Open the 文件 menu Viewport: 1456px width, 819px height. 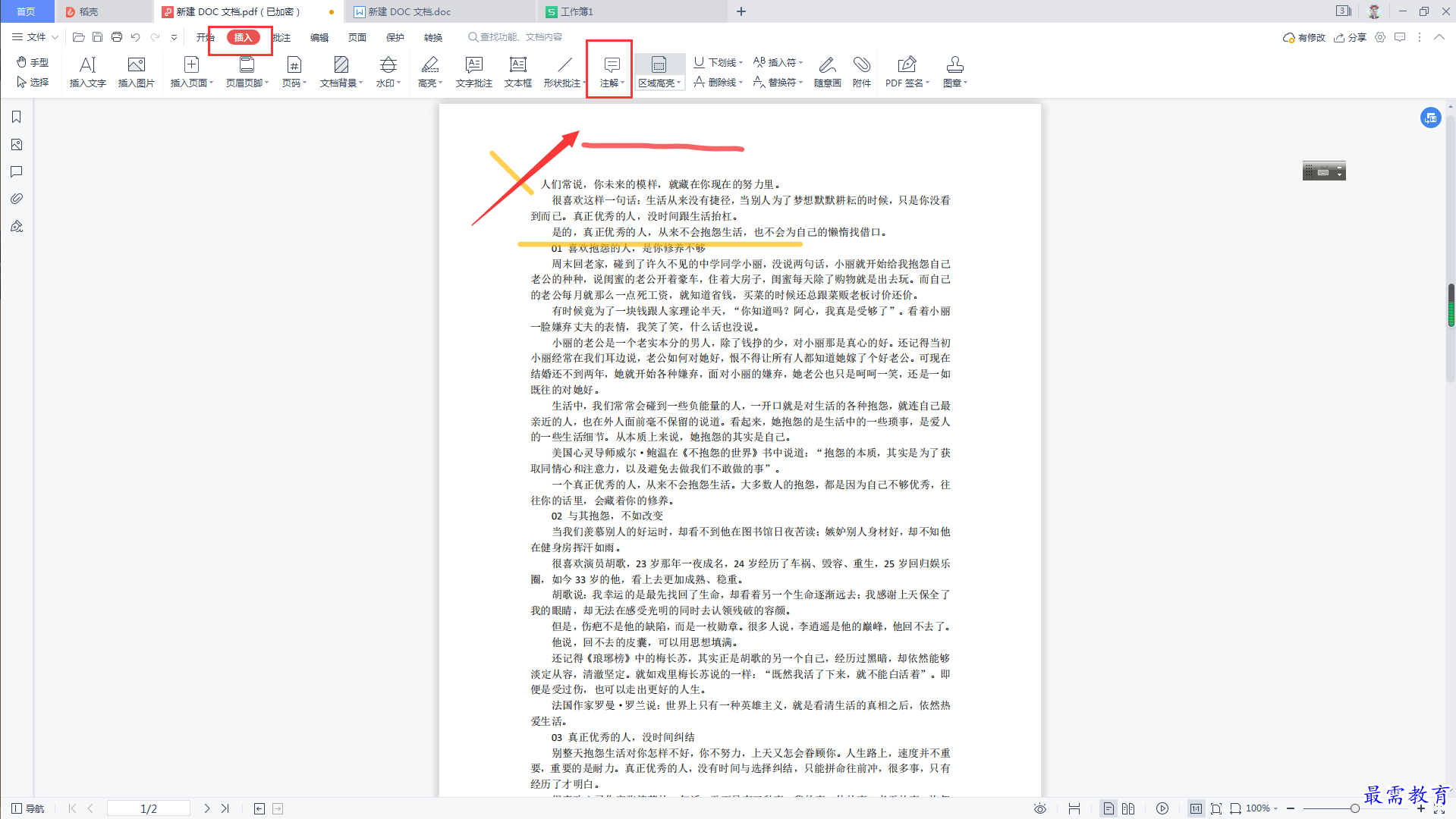tap(35, 37)
